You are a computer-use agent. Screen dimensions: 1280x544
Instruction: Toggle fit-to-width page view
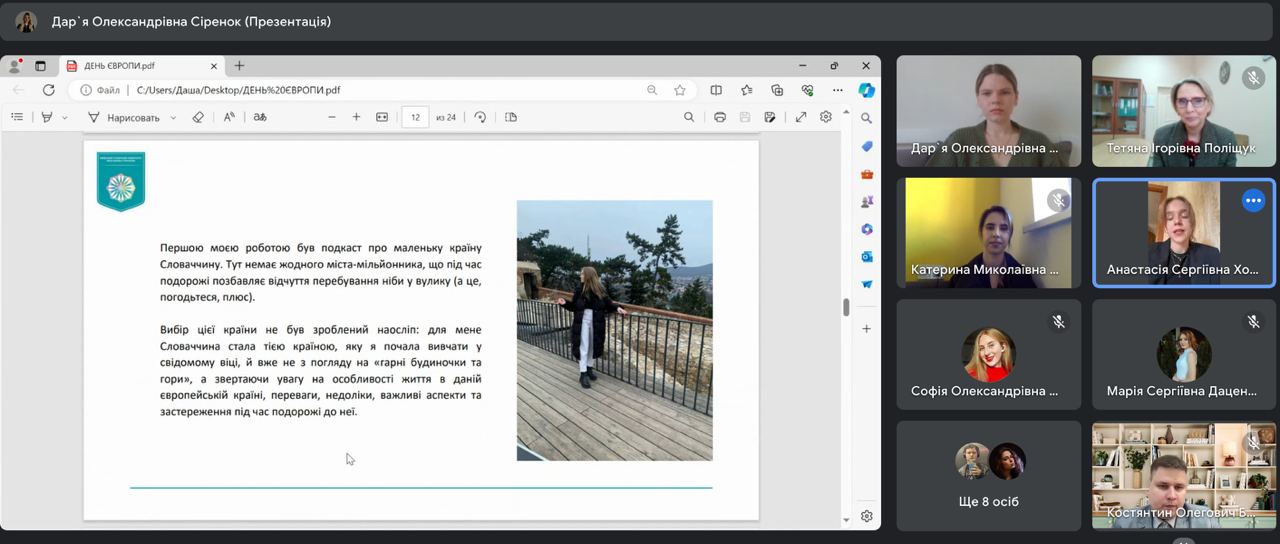coord(381,117)
